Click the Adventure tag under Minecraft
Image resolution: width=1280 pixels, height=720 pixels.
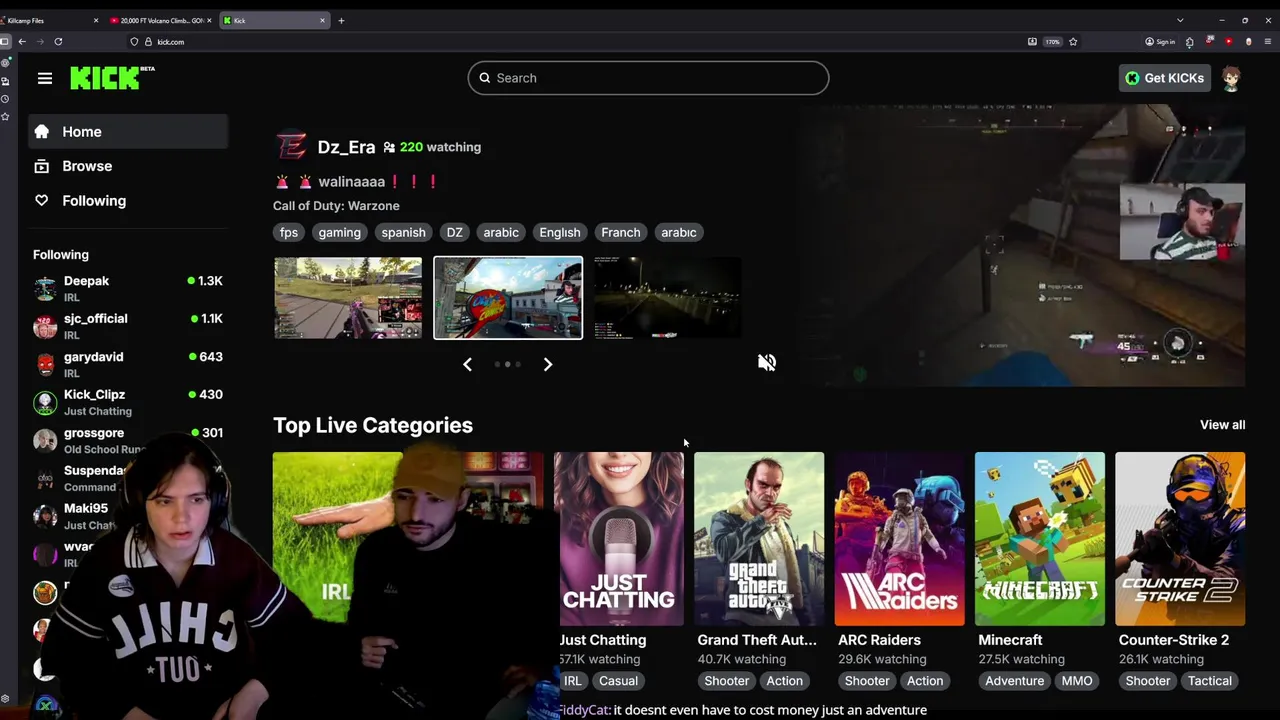pyautogui.click(x=1015, y=681)
